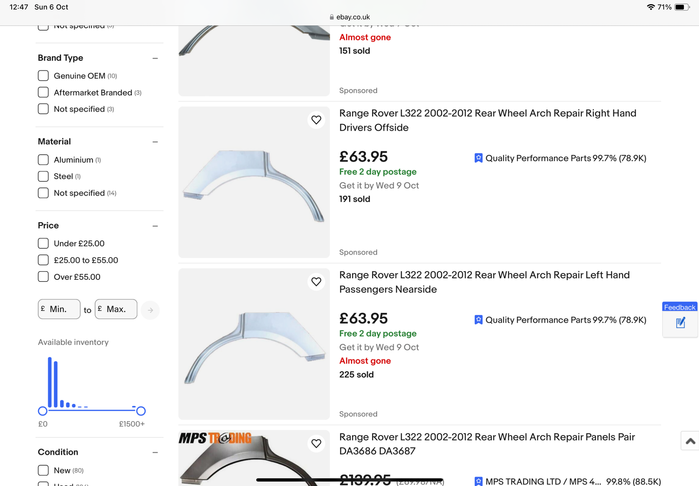Click the Max. price input field

(x=116, y=309)
